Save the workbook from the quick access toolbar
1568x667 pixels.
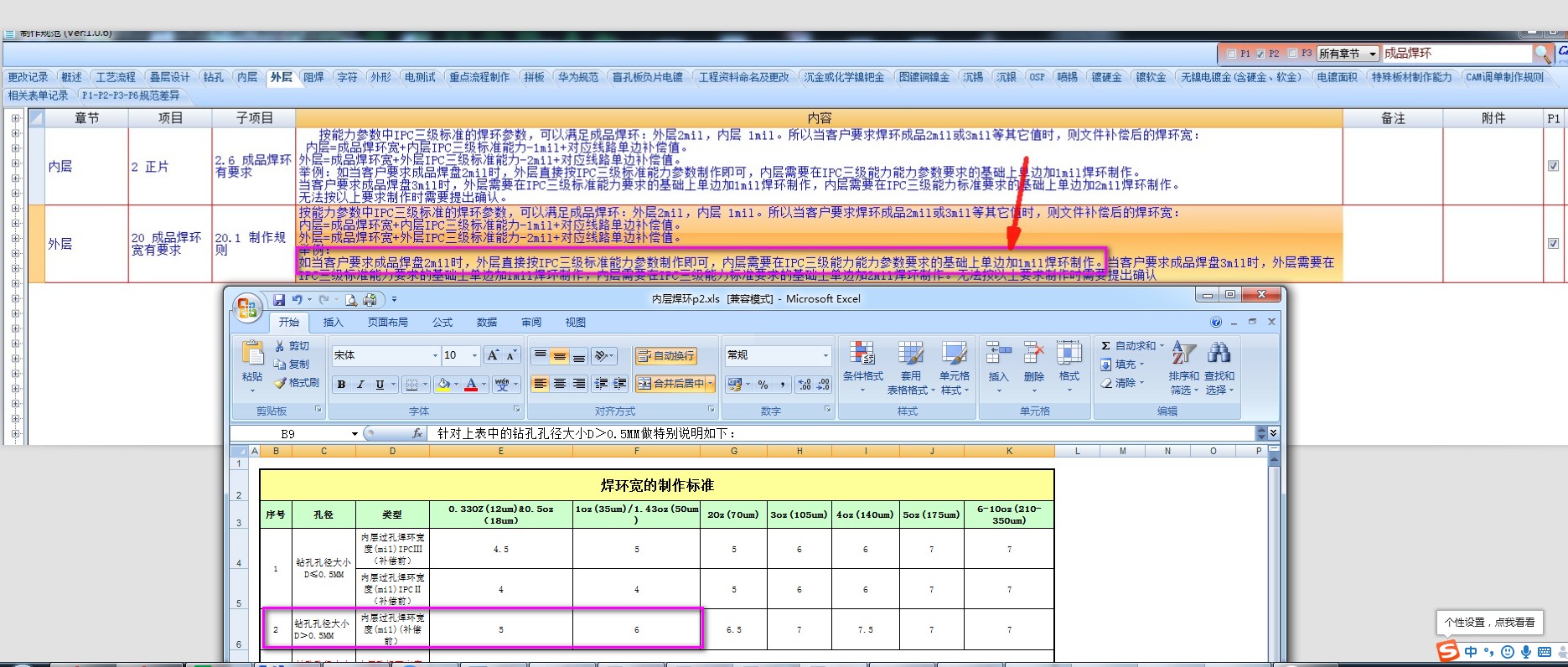(x=279, y=300)
